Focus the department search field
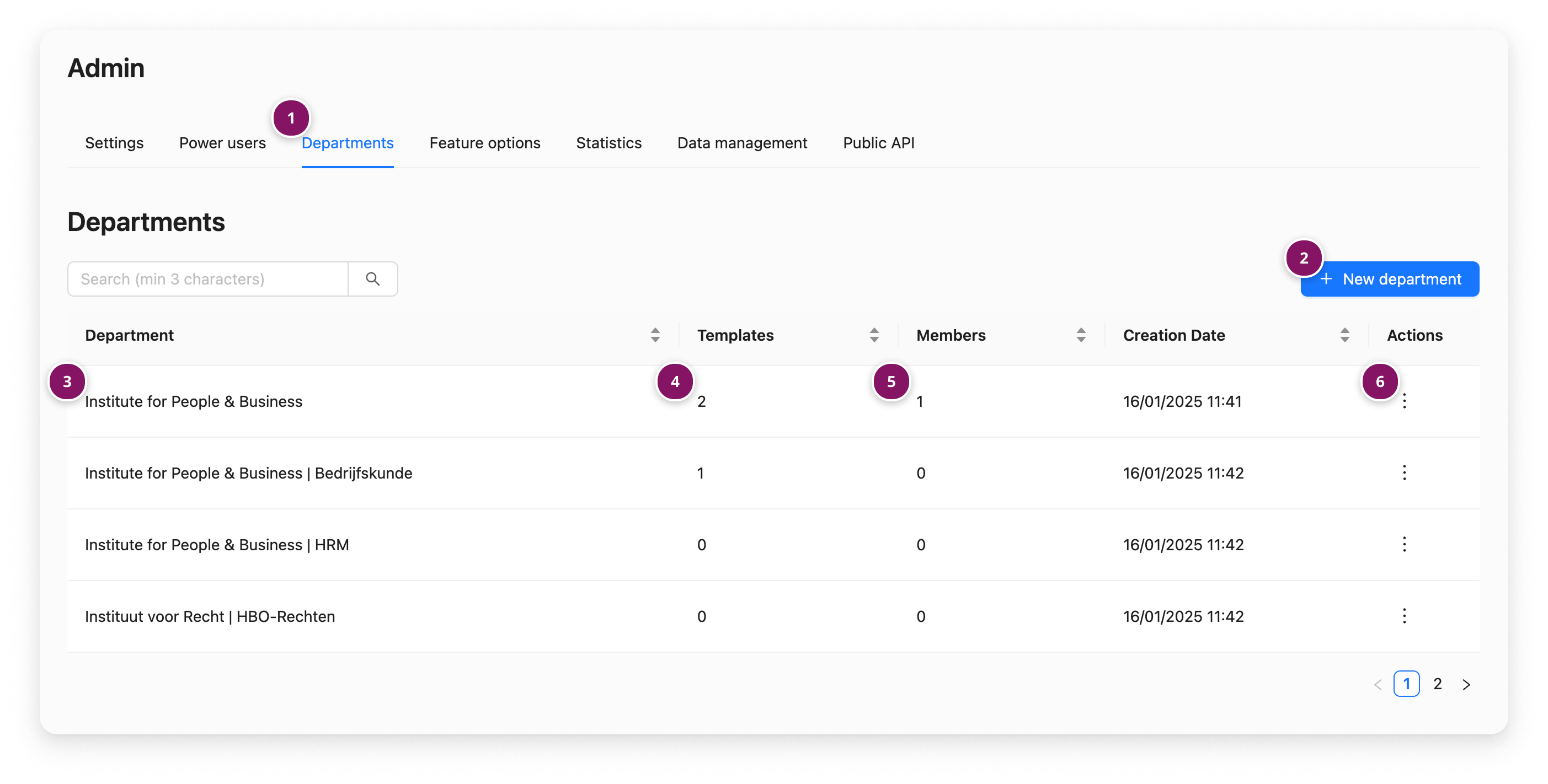Image resolution: width=1548 pixels, height=784 pixels. pyautogui.click(x=207, y=280)
